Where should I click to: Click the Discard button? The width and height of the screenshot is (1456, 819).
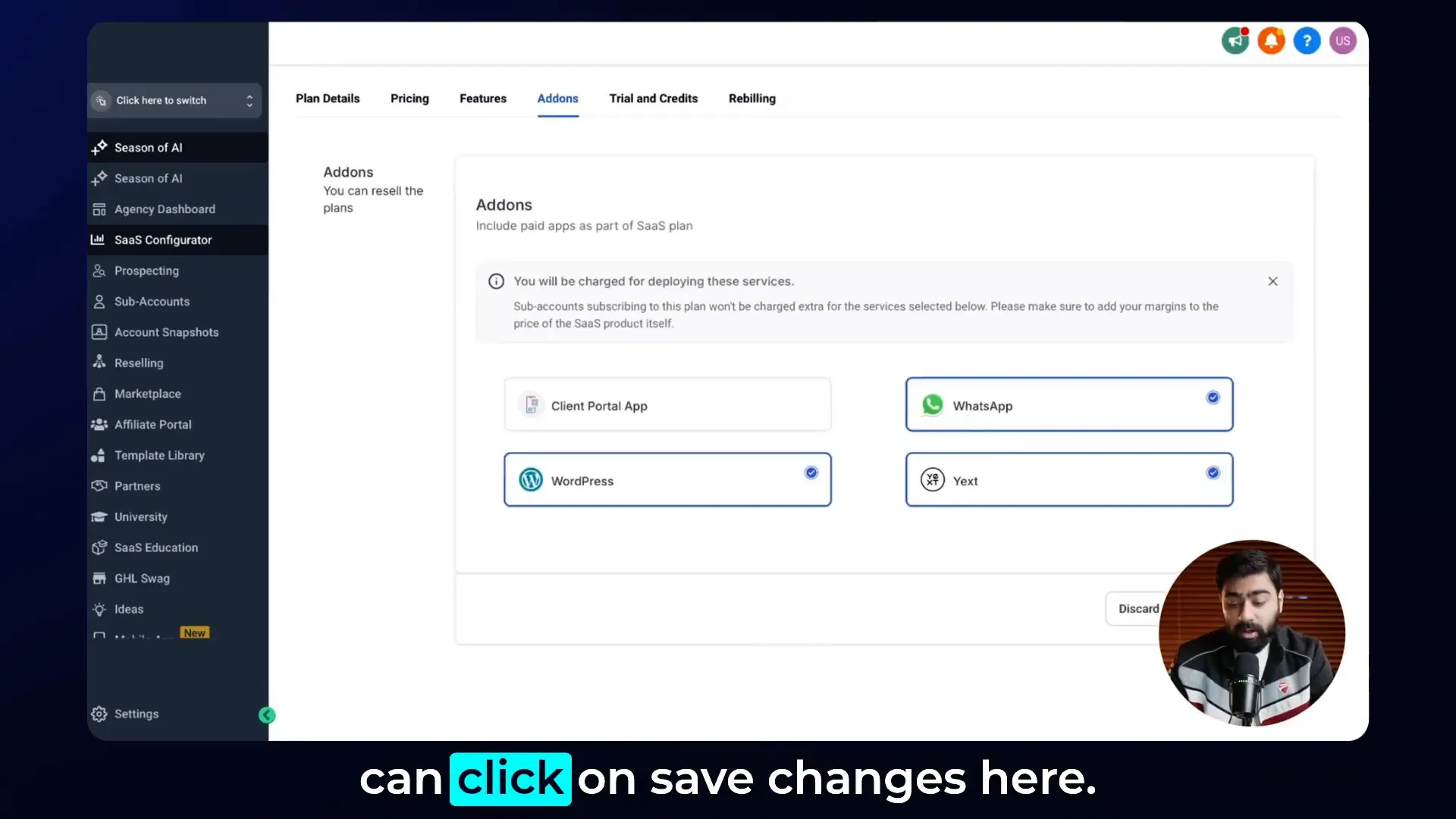[x=1138, y=609]
